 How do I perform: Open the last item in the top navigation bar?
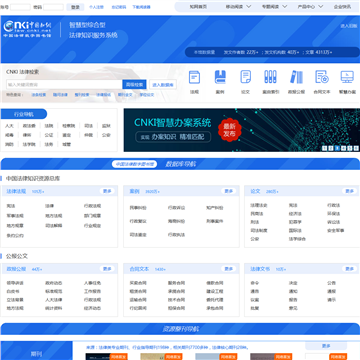point(342,6)
